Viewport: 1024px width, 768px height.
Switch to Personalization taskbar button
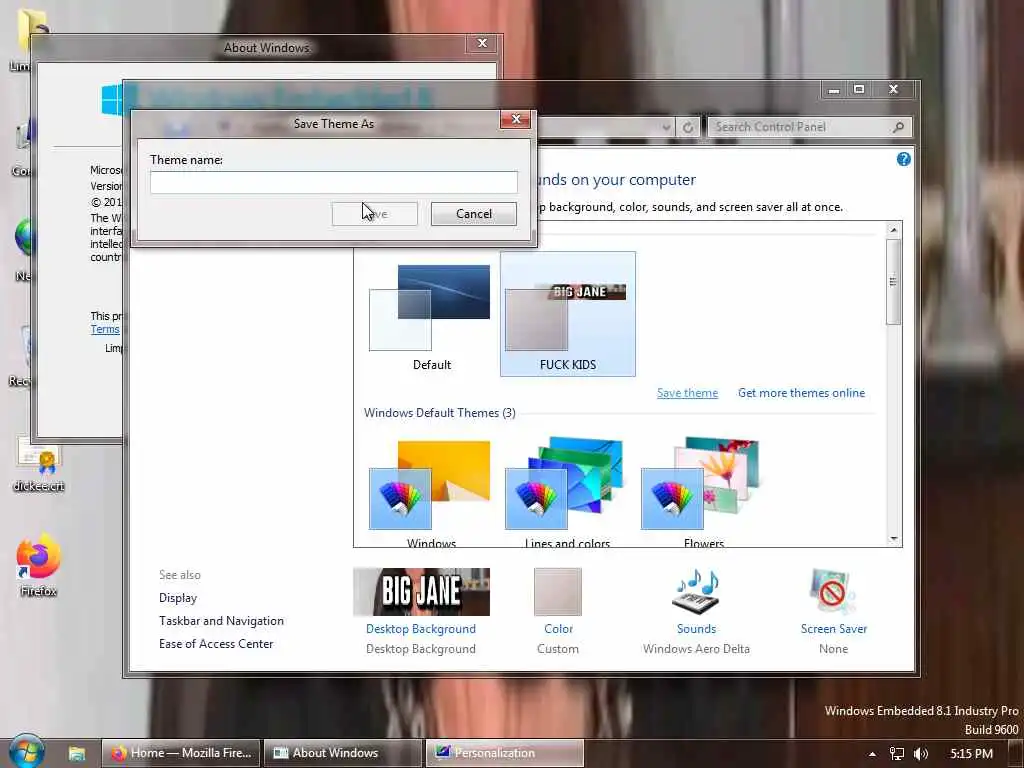pos(505,753)
